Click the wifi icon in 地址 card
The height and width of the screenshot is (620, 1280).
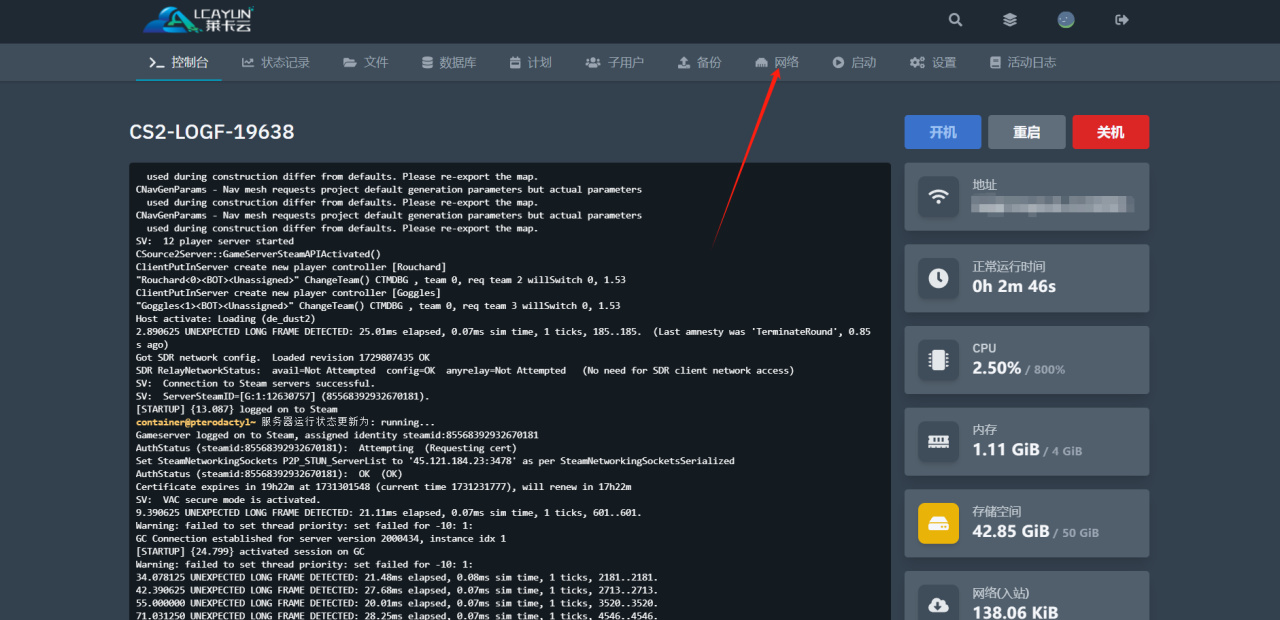point(938,197)
